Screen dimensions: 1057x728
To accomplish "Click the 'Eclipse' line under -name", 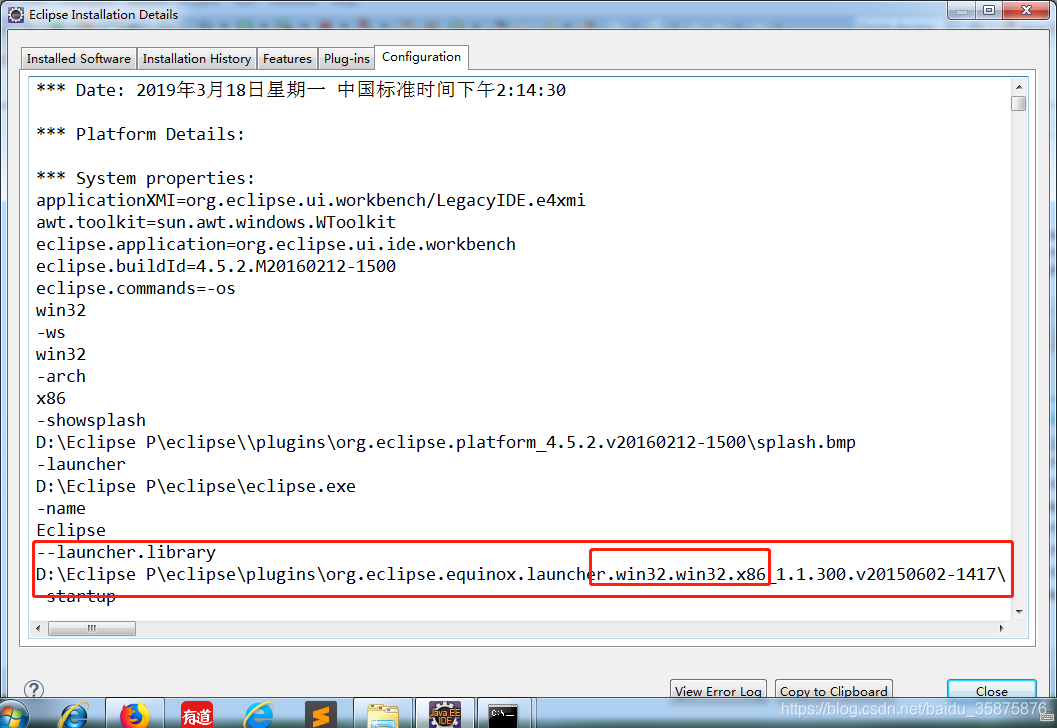I will pyautogui.click(x=71, y=530).
